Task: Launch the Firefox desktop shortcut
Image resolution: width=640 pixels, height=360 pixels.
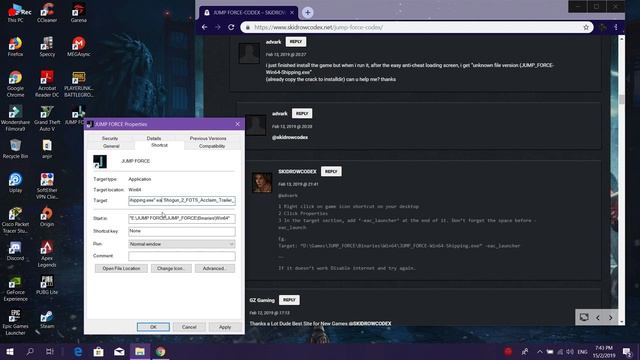Action: pos(16,47)
